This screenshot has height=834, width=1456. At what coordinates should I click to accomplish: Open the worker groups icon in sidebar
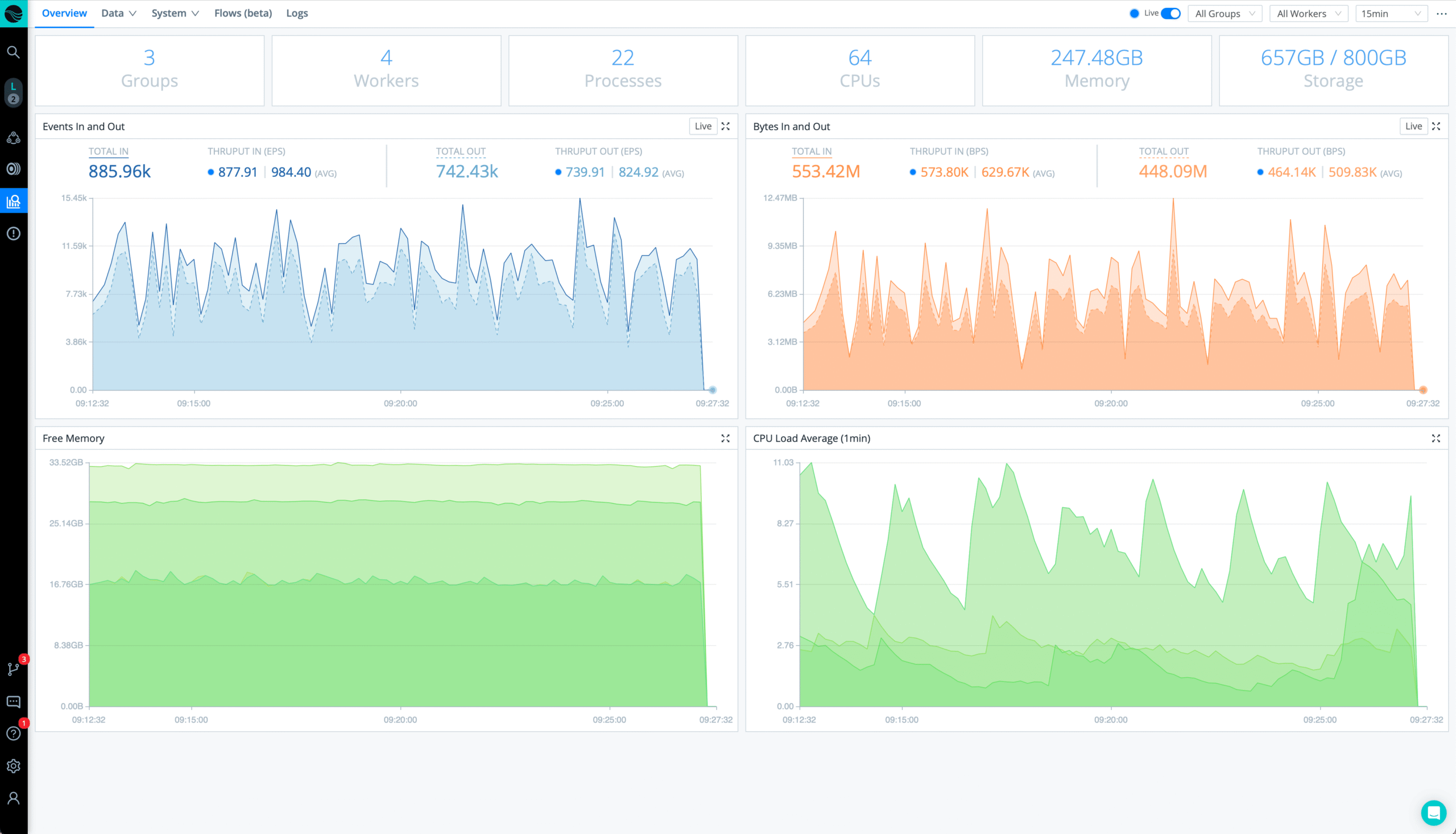click(x=13, y=137)
